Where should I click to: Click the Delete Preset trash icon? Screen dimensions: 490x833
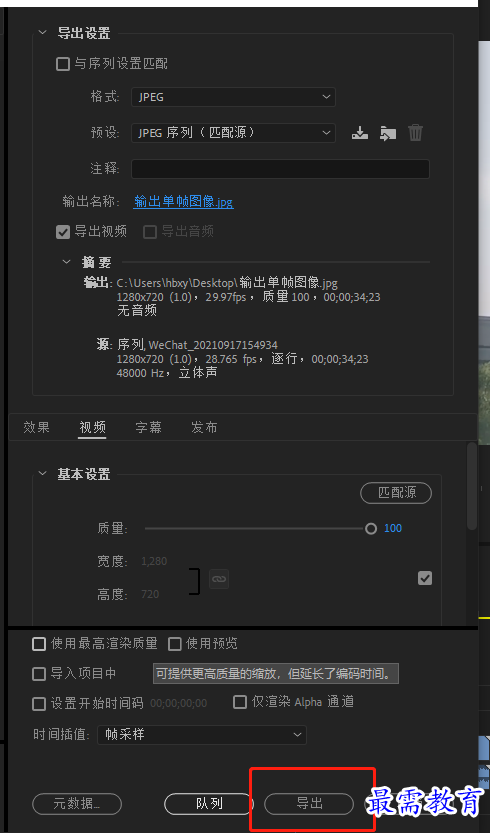point(416,133)
